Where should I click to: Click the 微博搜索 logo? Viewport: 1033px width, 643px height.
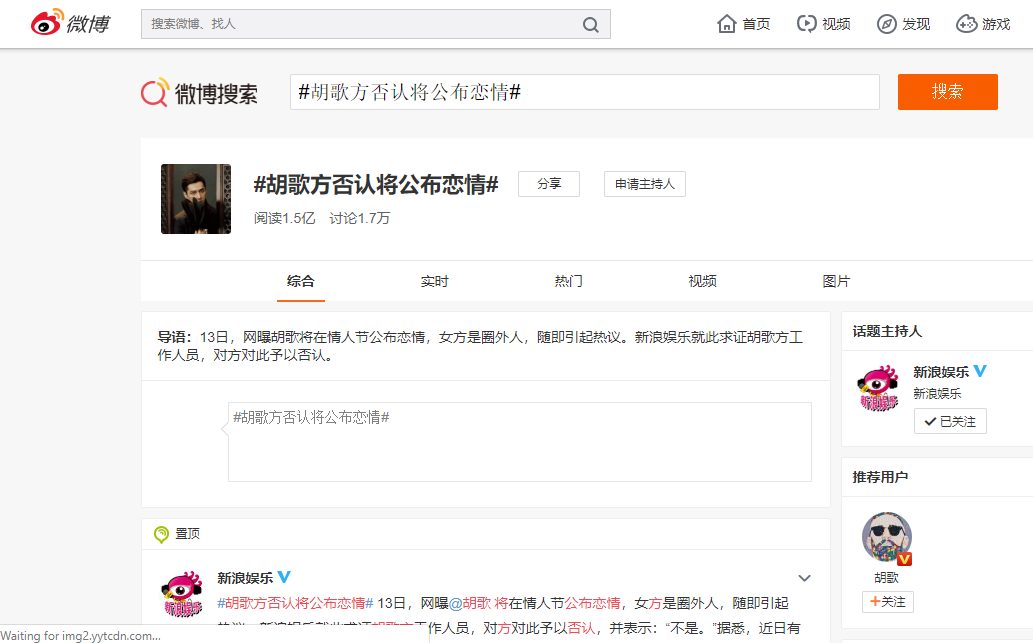click(x=200, y=93)
